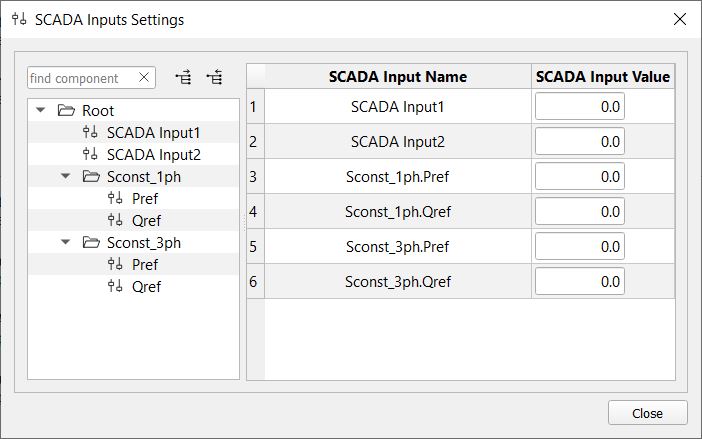Click the Close button
Screen dimensions: 702x439
pyautogui.click(x=647, y=413)
